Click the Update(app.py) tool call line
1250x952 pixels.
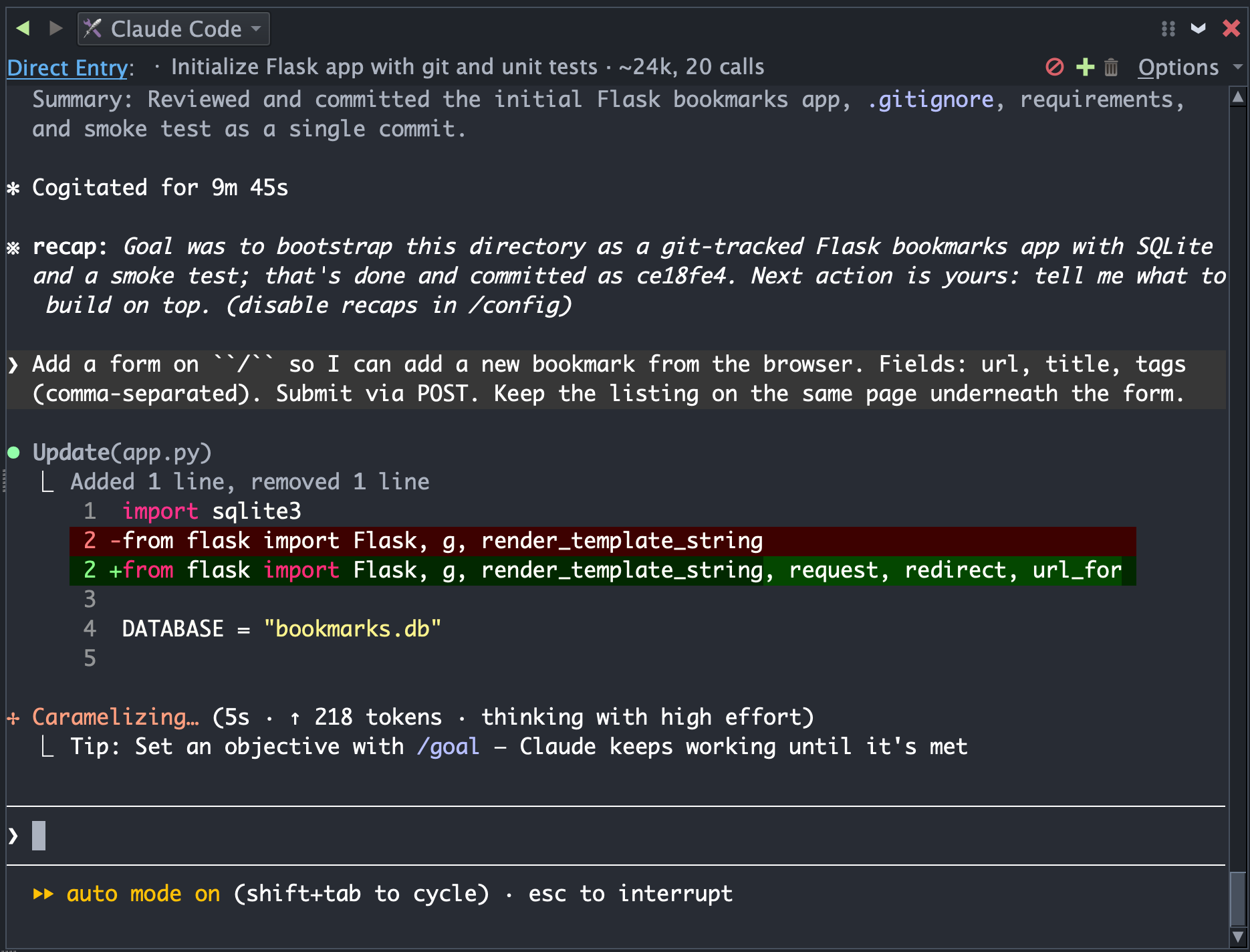pos(122,453)
